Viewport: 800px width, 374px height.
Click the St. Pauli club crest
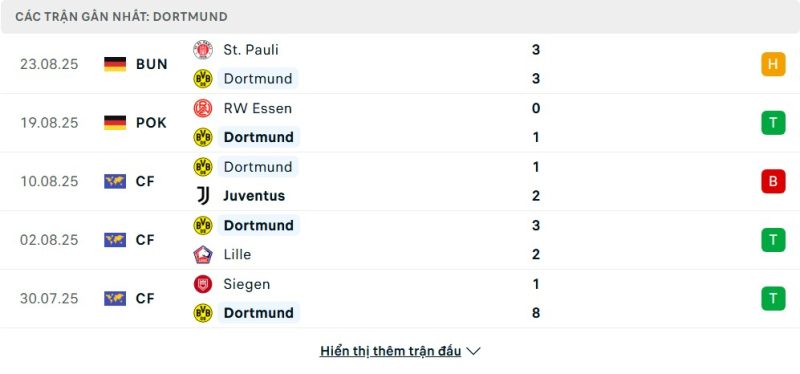[203, 50]
